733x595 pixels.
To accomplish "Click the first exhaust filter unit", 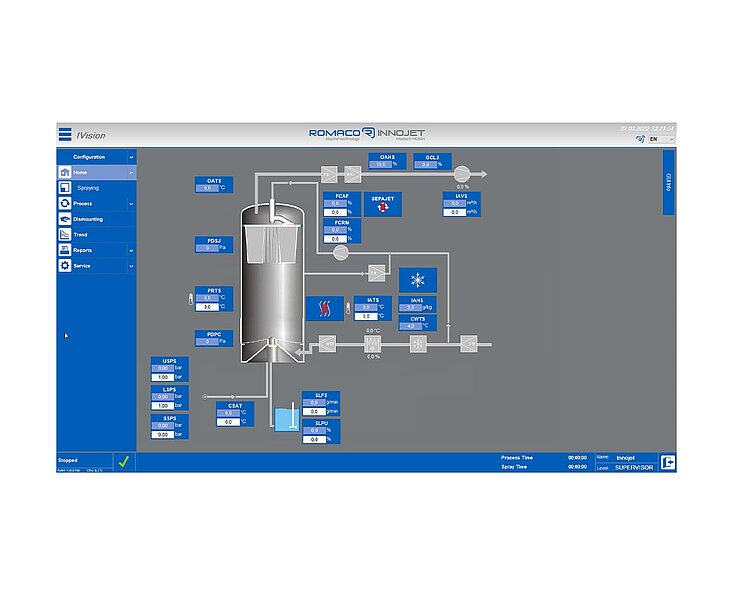I will (329, 174).
